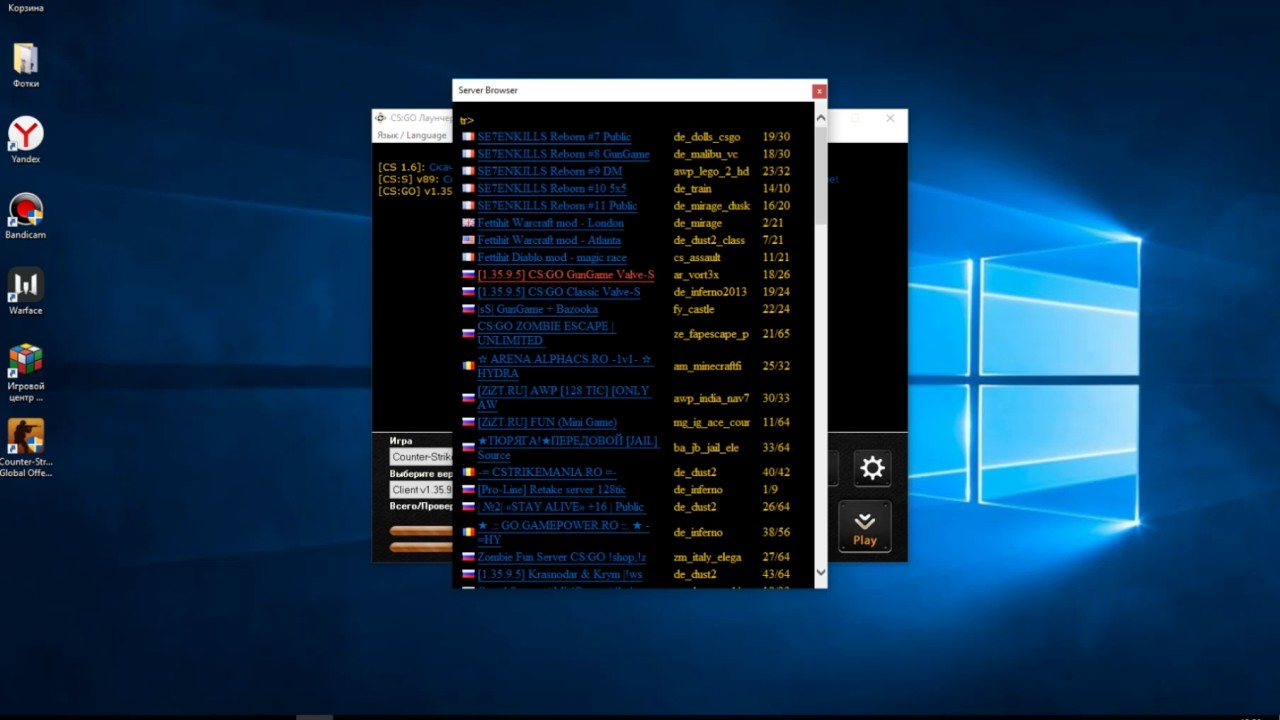Click the fy_castle map name
This screenshot has width=1280, height=720.
694,309
